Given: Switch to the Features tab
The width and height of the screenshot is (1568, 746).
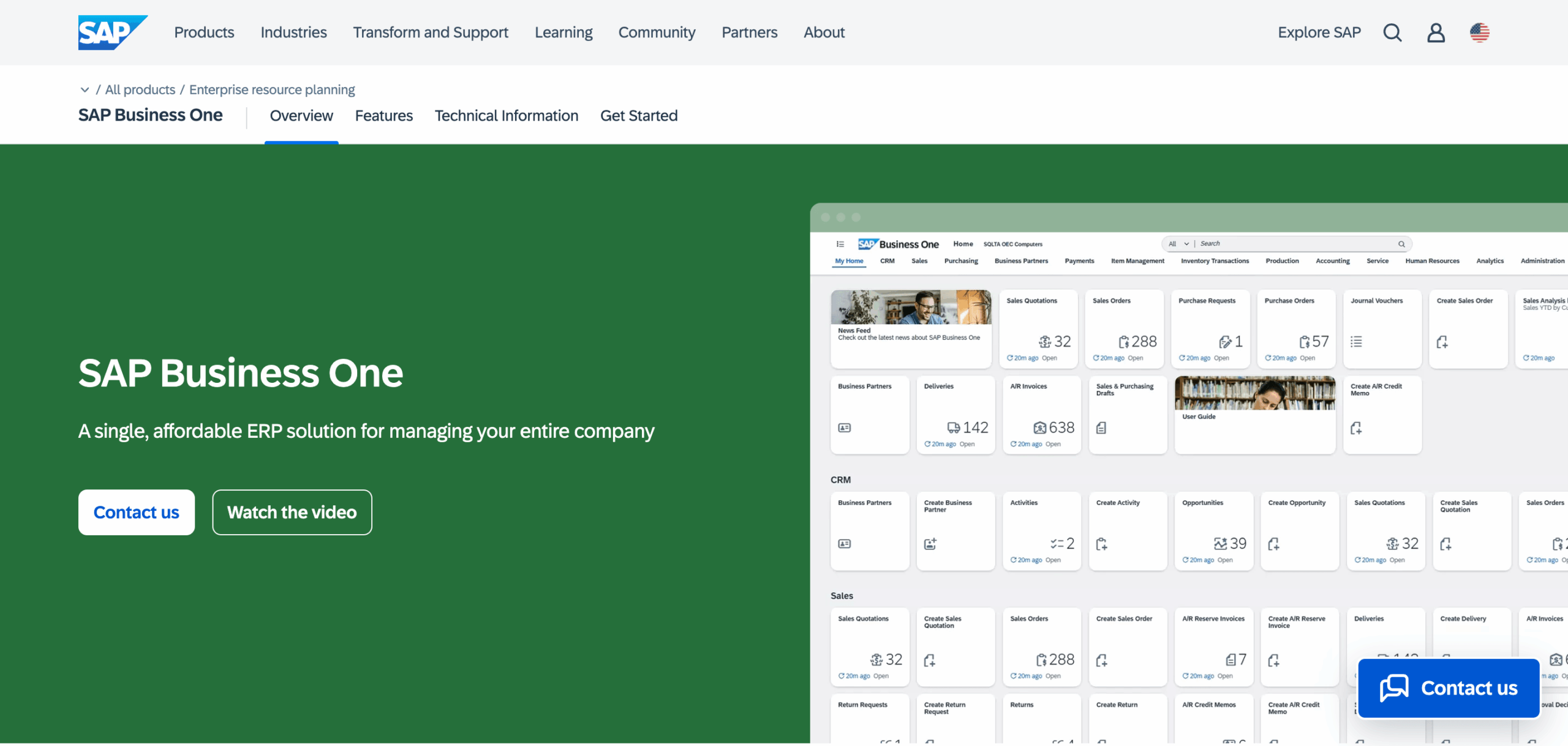Looking at the screenshot, I should (x=384, y=116).
